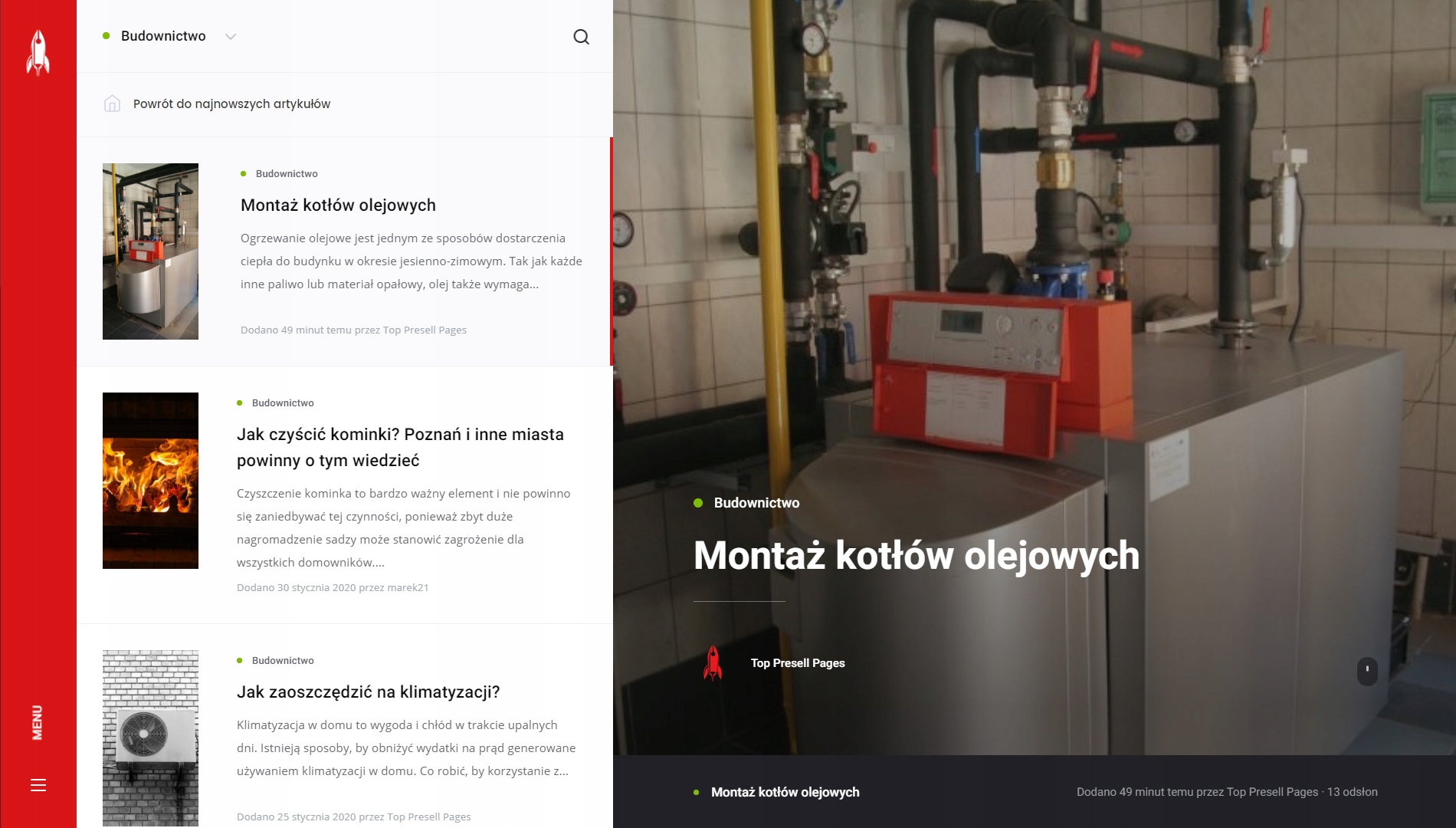
Task: Click Montaż kotłów olejowych in bottom bar
Action: tap(785, 792)
